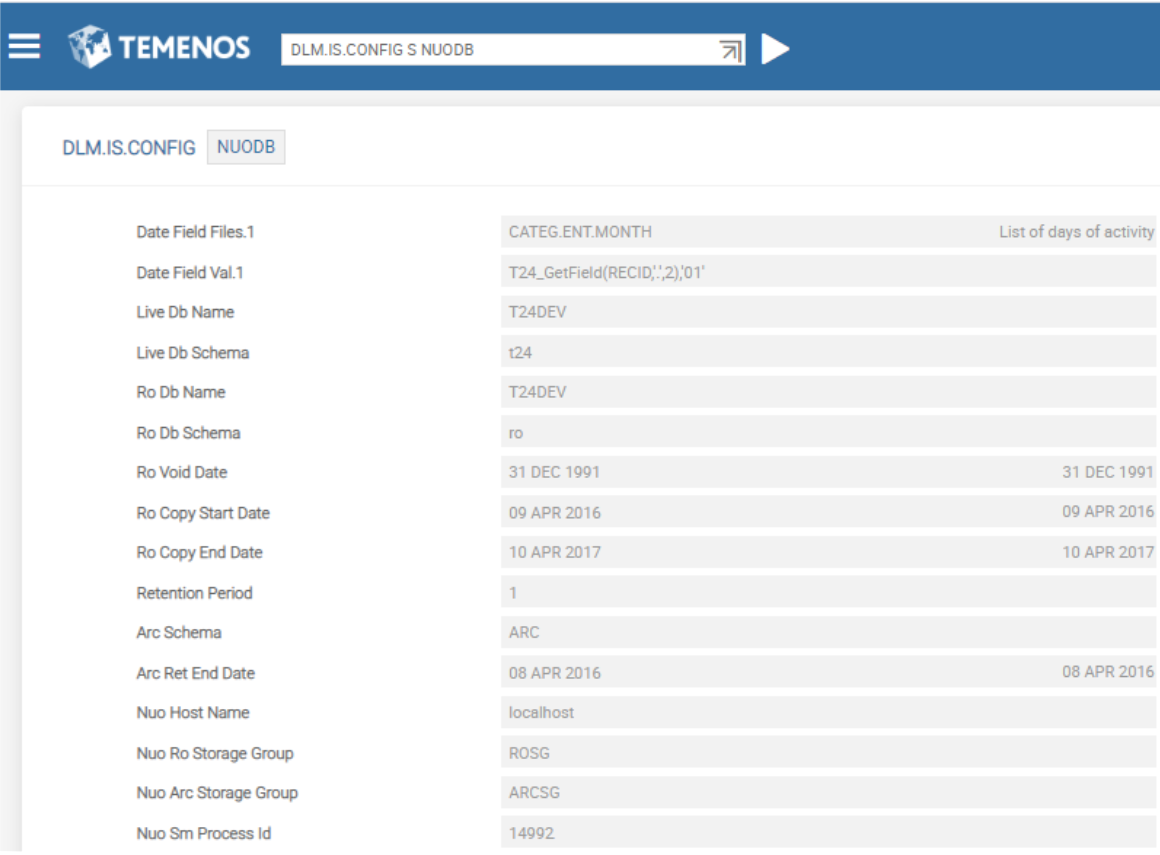The height and width of the screenshot is (855, 1160).
Task: Click the expand icon inside command box
Action: pyautogui.click(x=731, y=50)
